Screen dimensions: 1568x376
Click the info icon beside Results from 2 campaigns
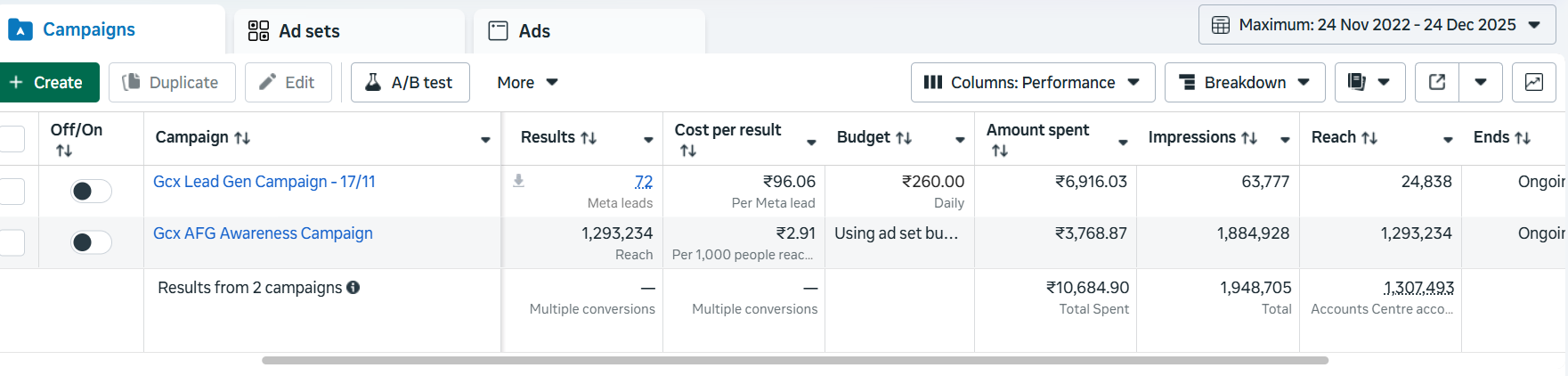[x=353, y=288]
